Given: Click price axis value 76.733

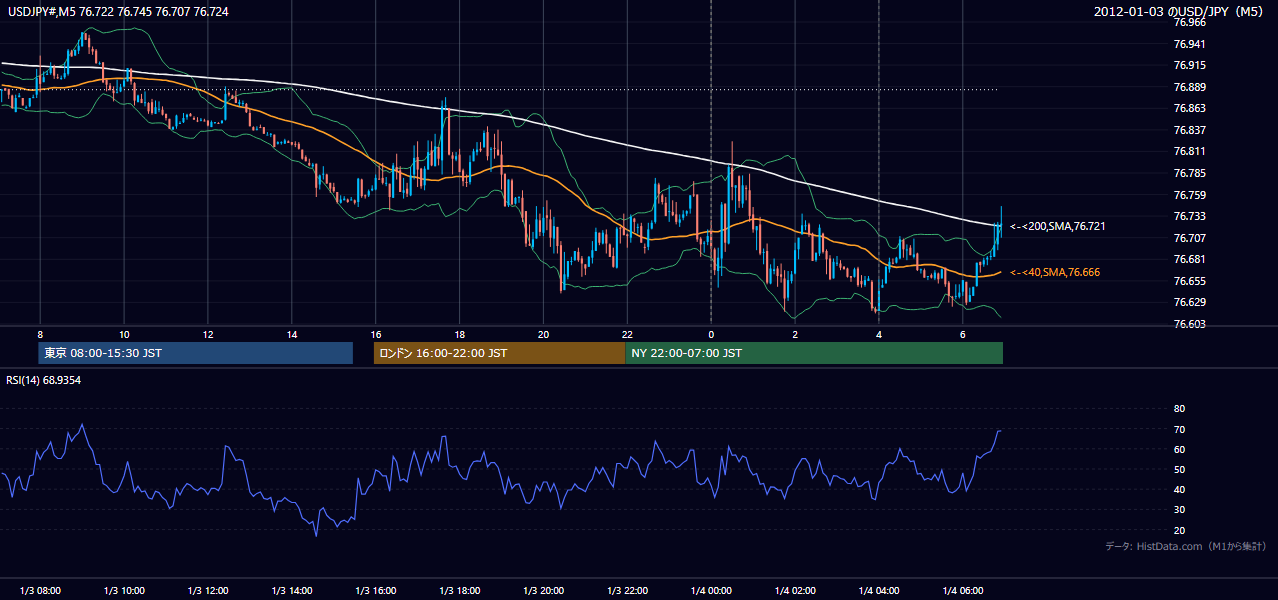Looking at the screenshot, I should click(x=1190, y=216).
